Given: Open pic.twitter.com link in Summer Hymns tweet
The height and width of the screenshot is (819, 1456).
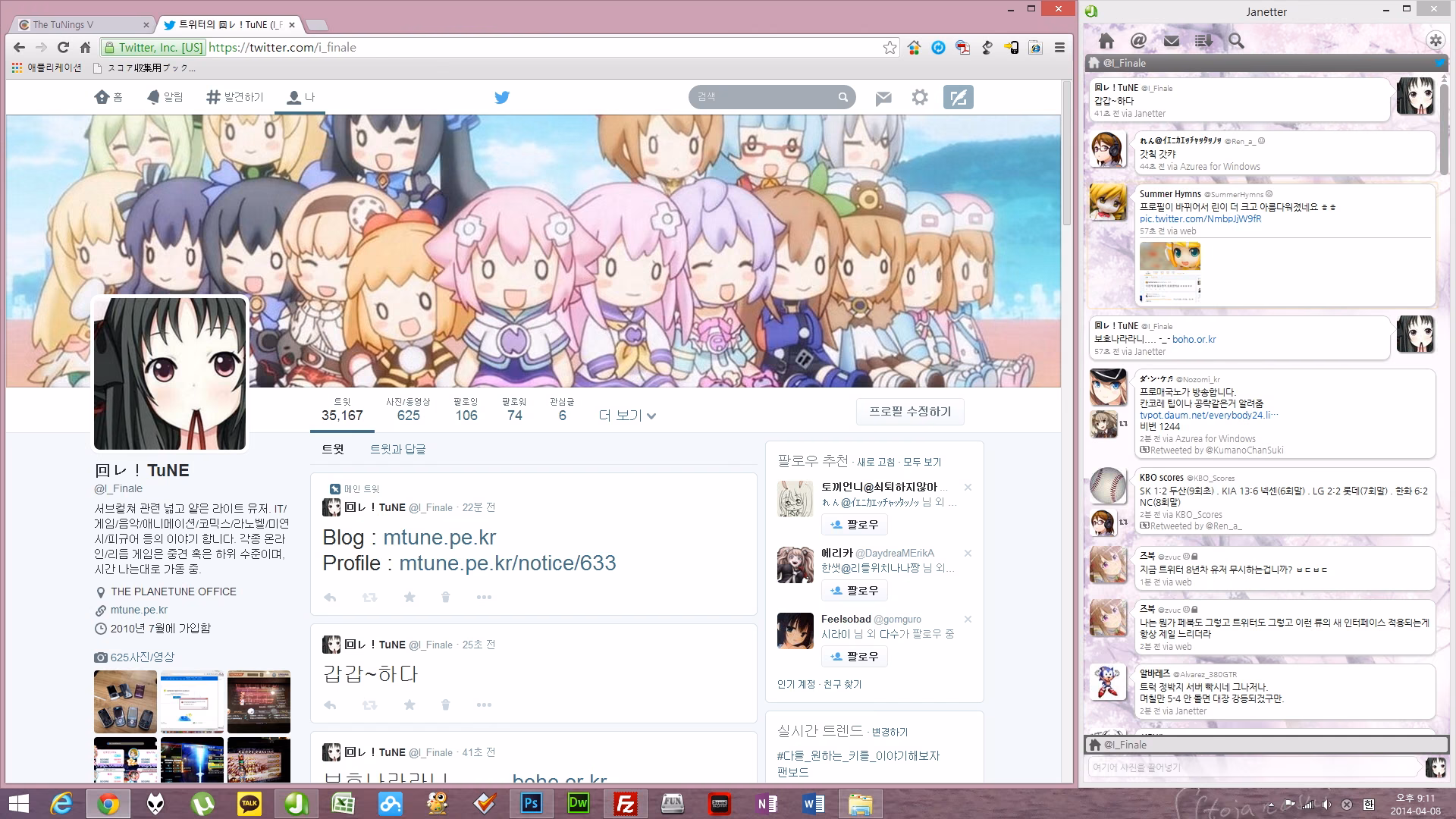Looking at the screenshot, I should (1200, 218).
